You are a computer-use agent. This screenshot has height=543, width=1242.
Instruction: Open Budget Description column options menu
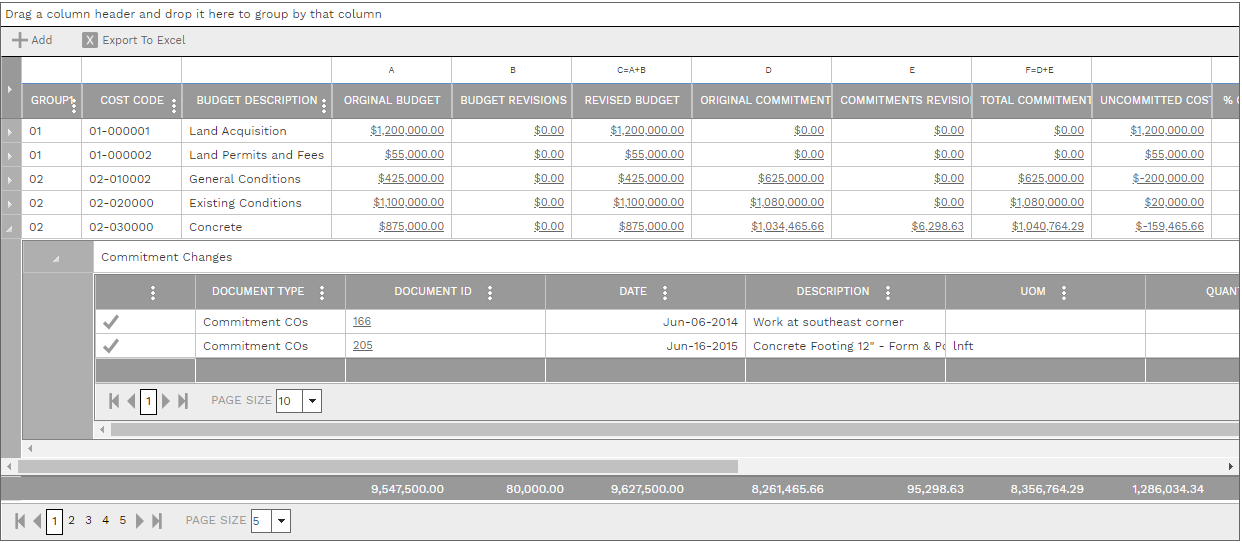point(324,105)
